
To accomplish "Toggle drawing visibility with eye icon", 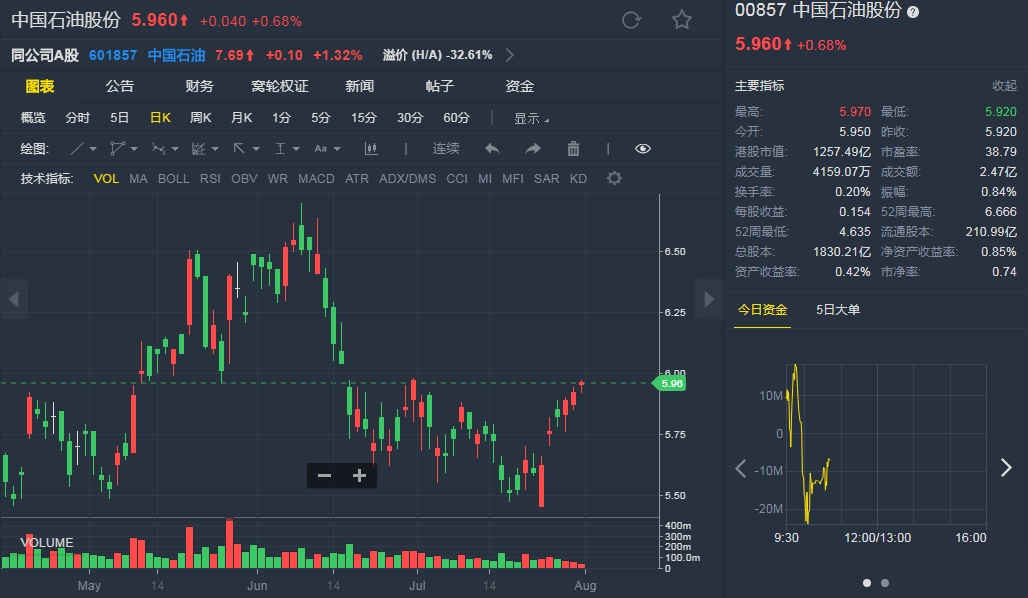I will tap(642, 149).
